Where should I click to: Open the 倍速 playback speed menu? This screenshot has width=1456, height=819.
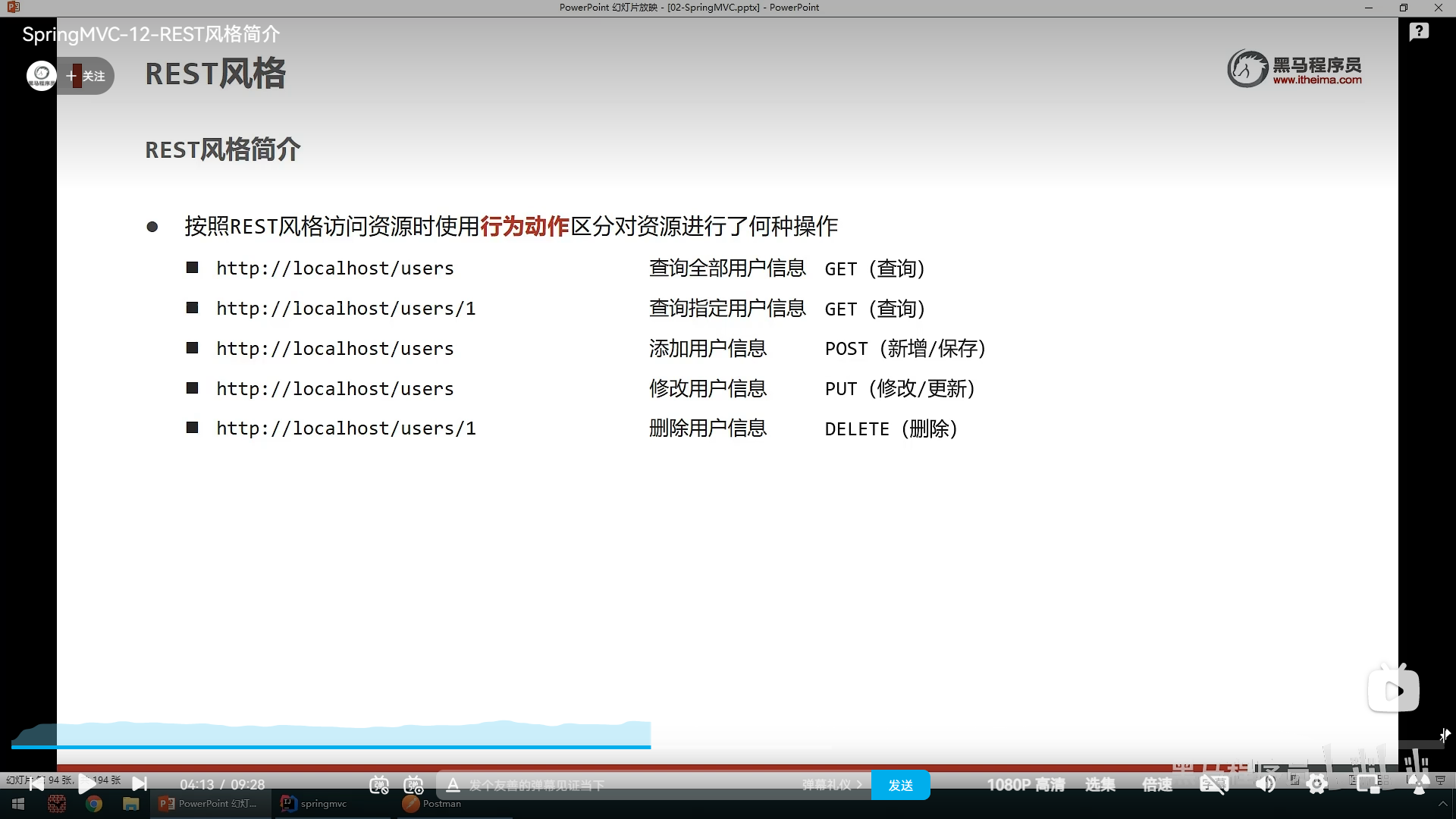[x=1157, y=785]
